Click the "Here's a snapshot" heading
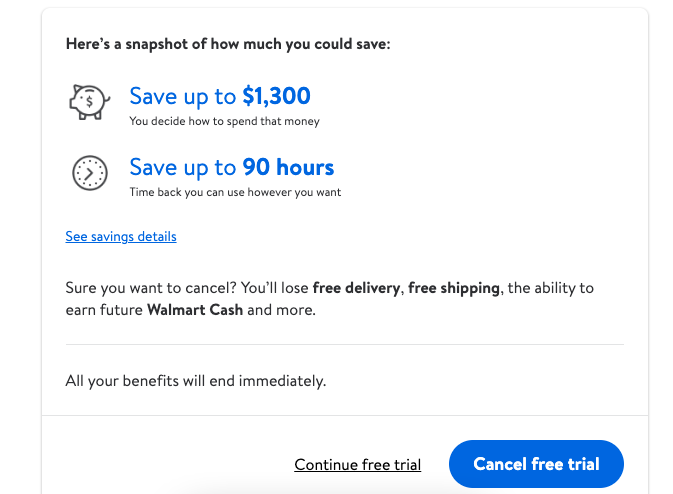Screen dimensions: 673x494 (228, 44)
